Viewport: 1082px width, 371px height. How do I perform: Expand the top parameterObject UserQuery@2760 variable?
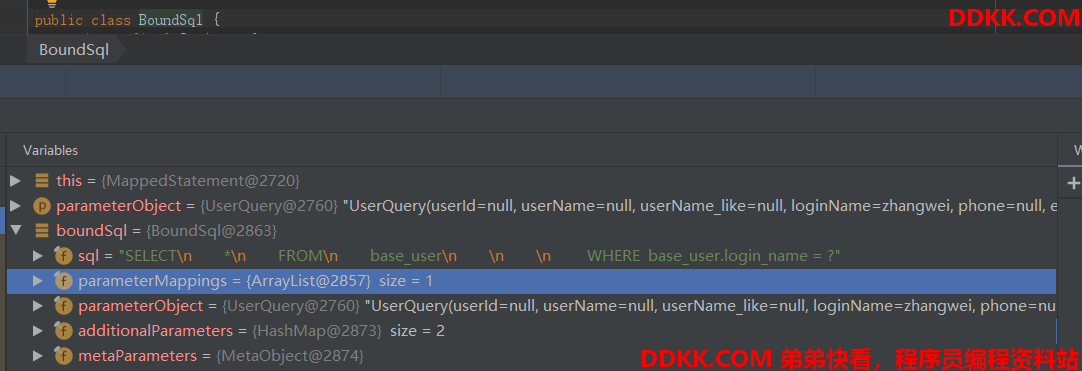15,205
